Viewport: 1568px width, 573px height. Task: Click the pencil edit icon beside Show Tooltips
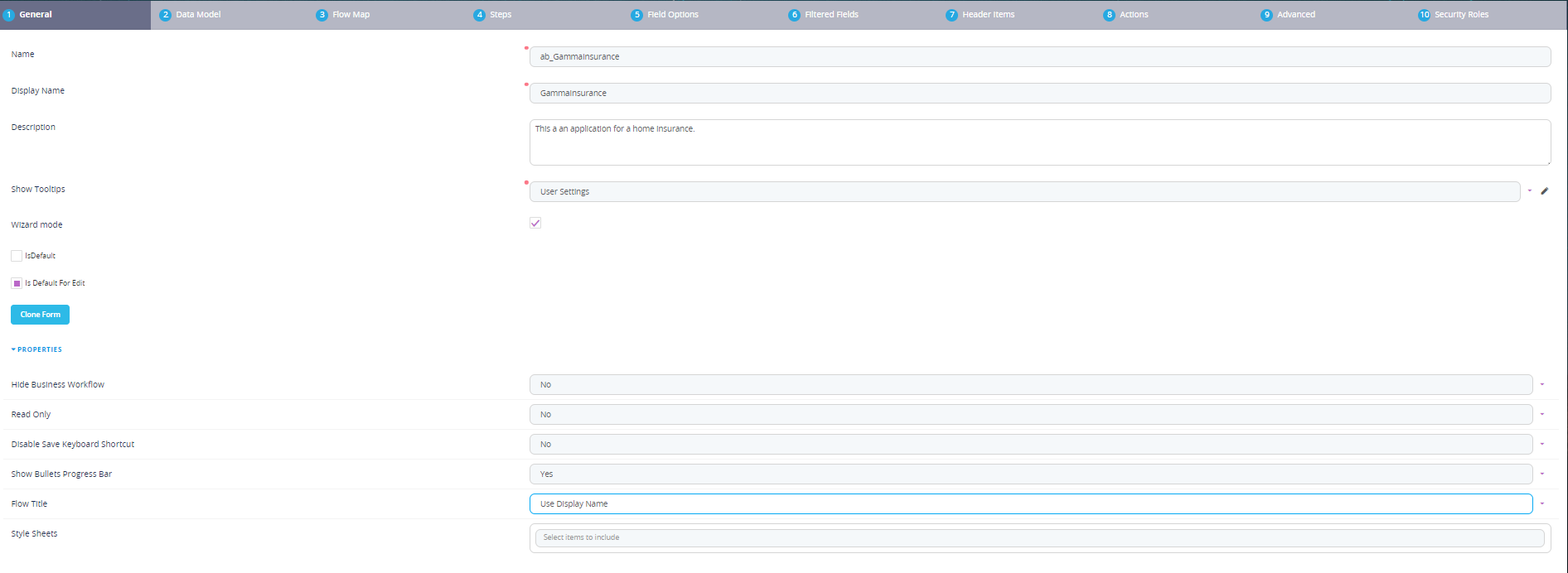click(1545, 191)
